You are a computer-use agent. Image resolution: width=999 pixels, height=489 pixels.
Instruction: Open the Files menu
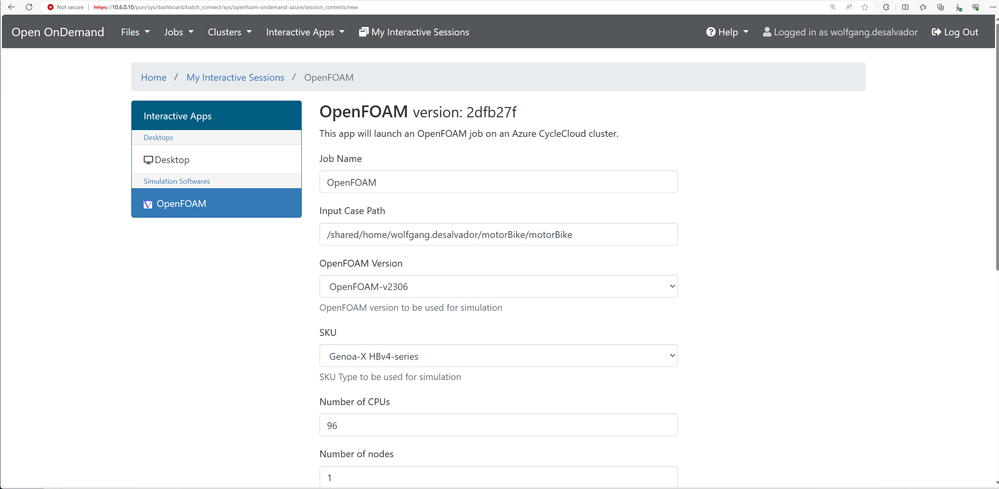tap(136, 32)
